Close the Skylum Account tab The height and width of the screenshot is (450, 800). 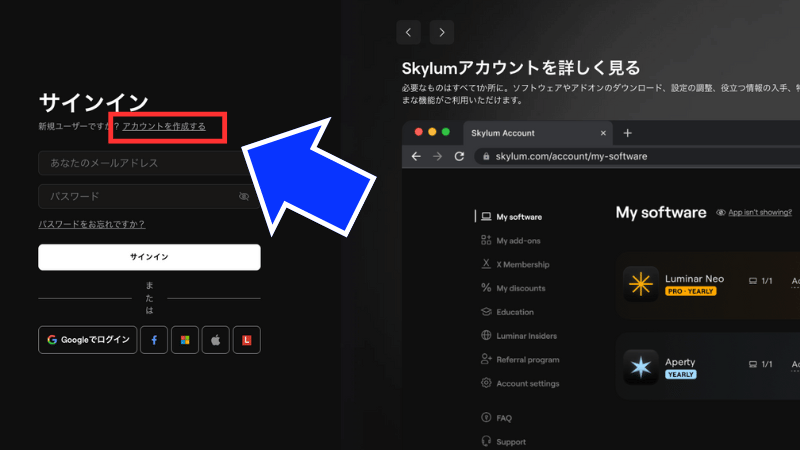point(603,133)
